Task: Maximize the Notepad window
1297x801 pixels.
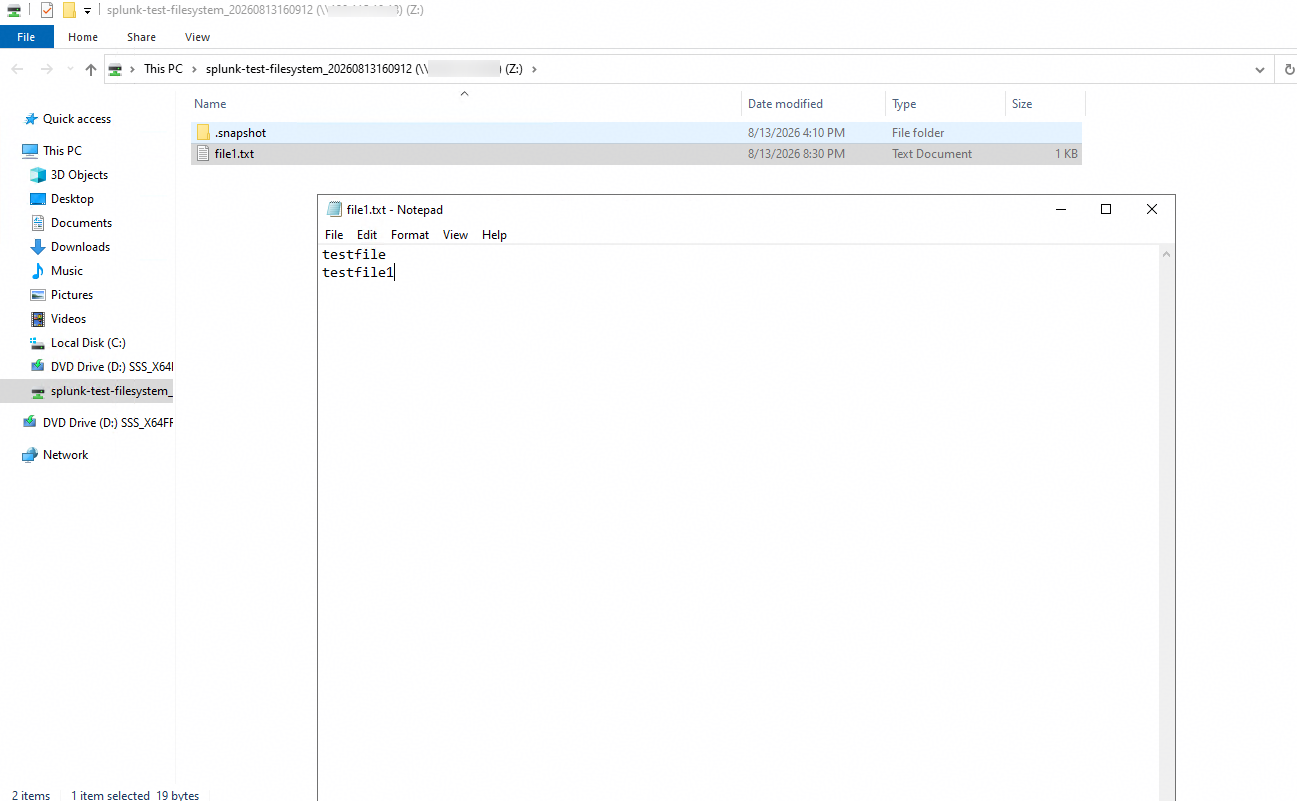Action: pyautogui.click(x=1106, y=209)
